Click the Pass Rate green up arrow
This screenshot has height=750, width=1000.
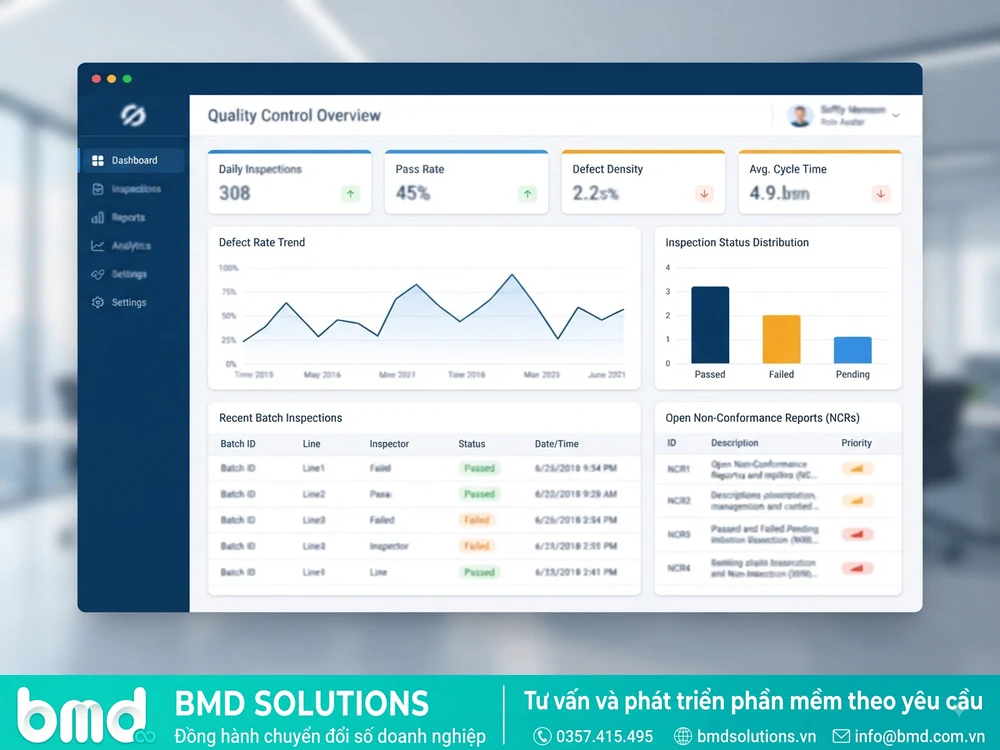click(x=527, y=194)
